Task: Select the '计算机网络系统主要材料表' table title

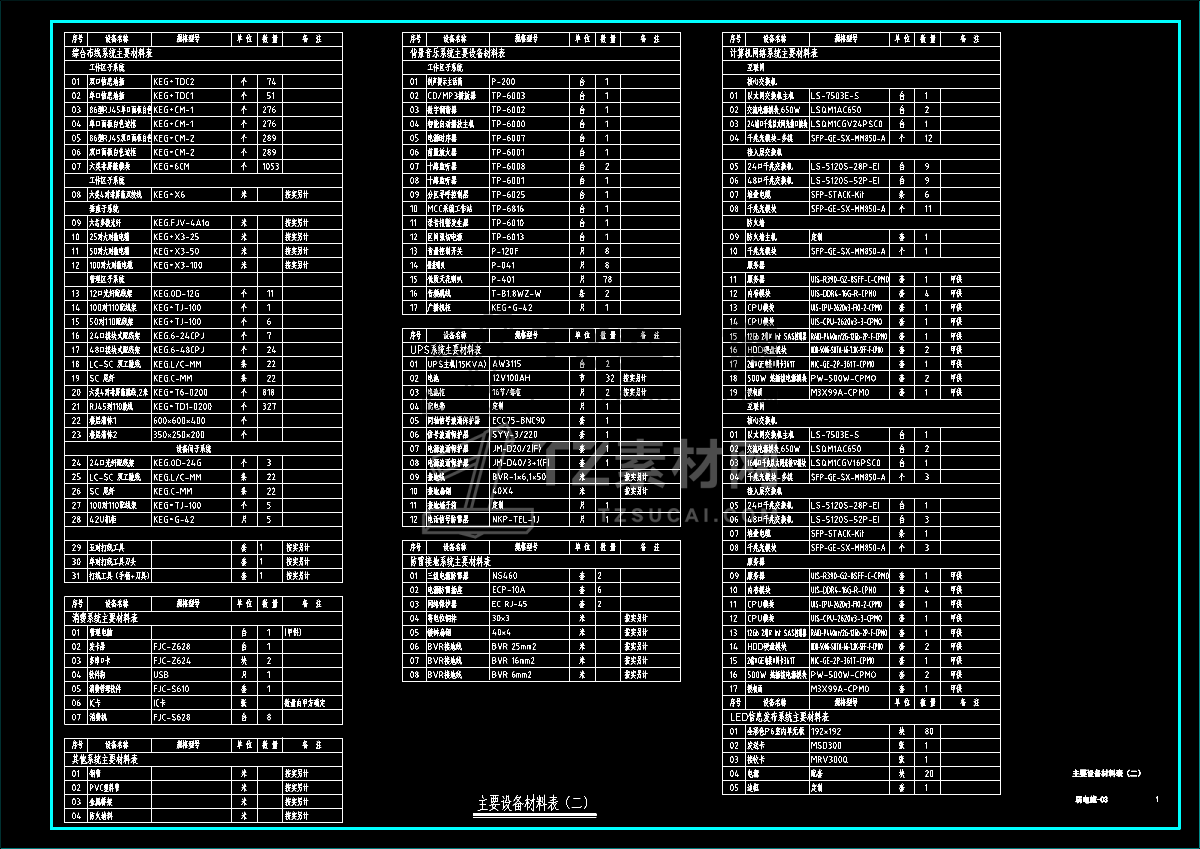Action: pos(773,53)
